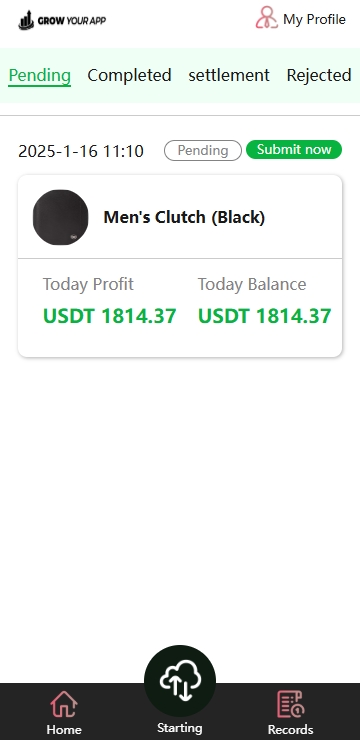
Task: Select the Men's Clutch product image
Action: click(60, 217)
